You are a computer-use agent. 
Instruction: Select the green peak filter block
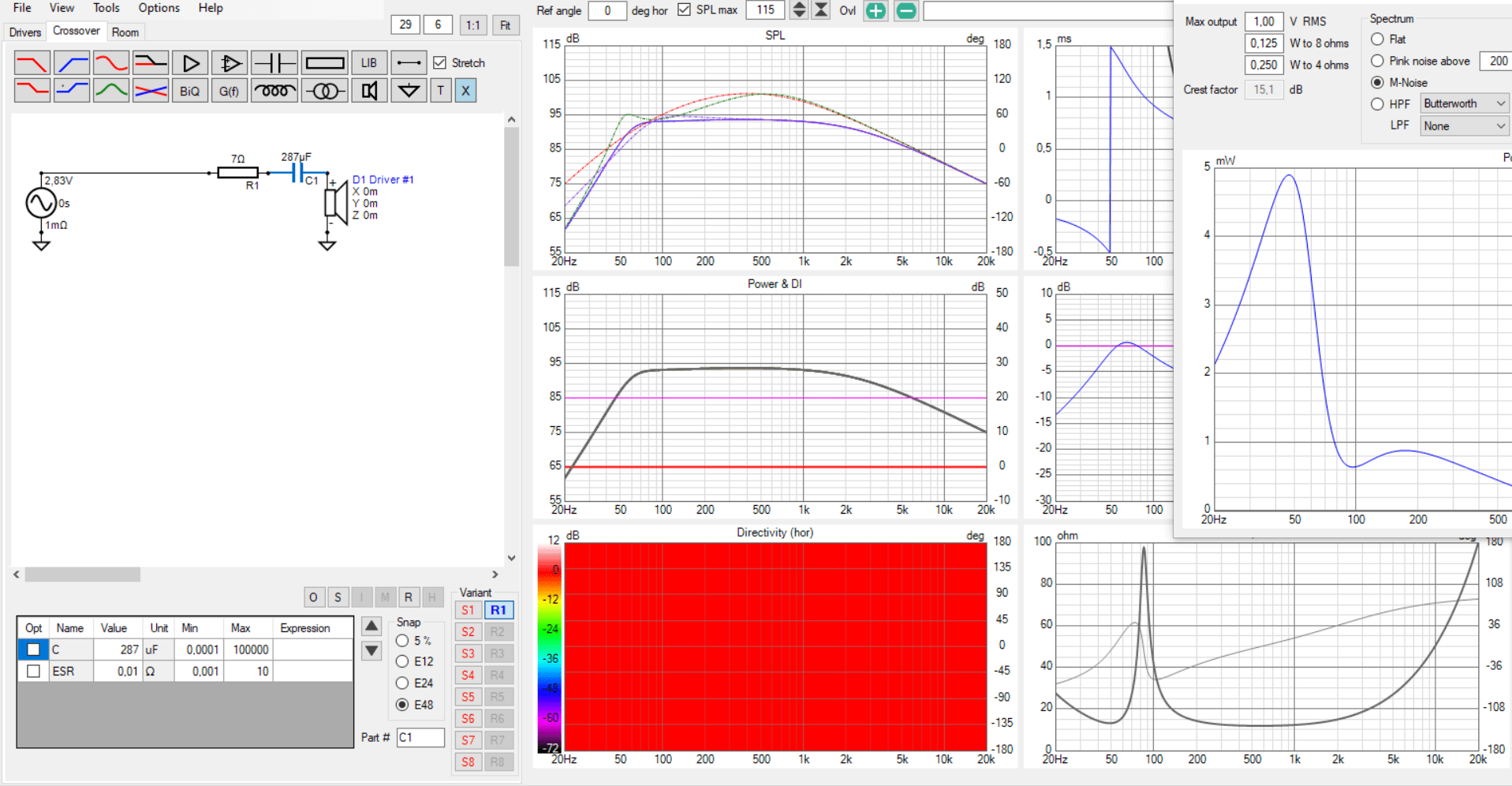point(111,91)
